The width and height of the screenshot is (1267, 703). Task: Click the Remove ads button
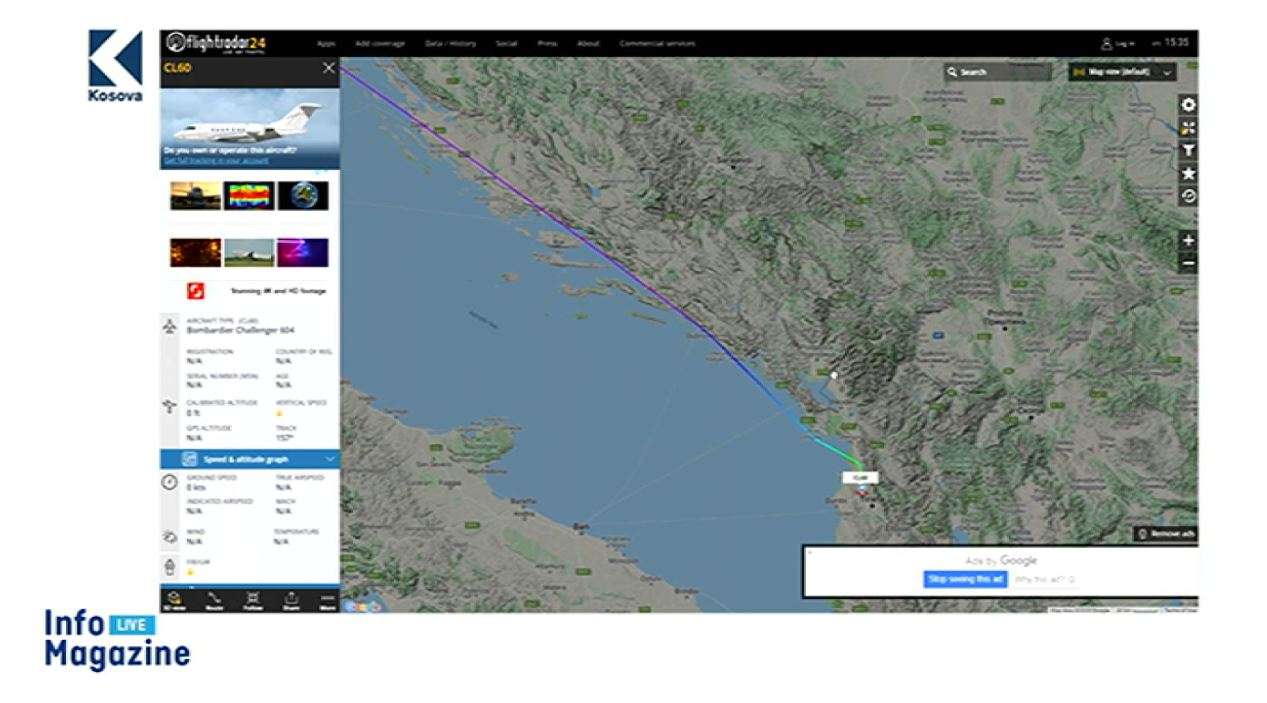point(1166,534)
